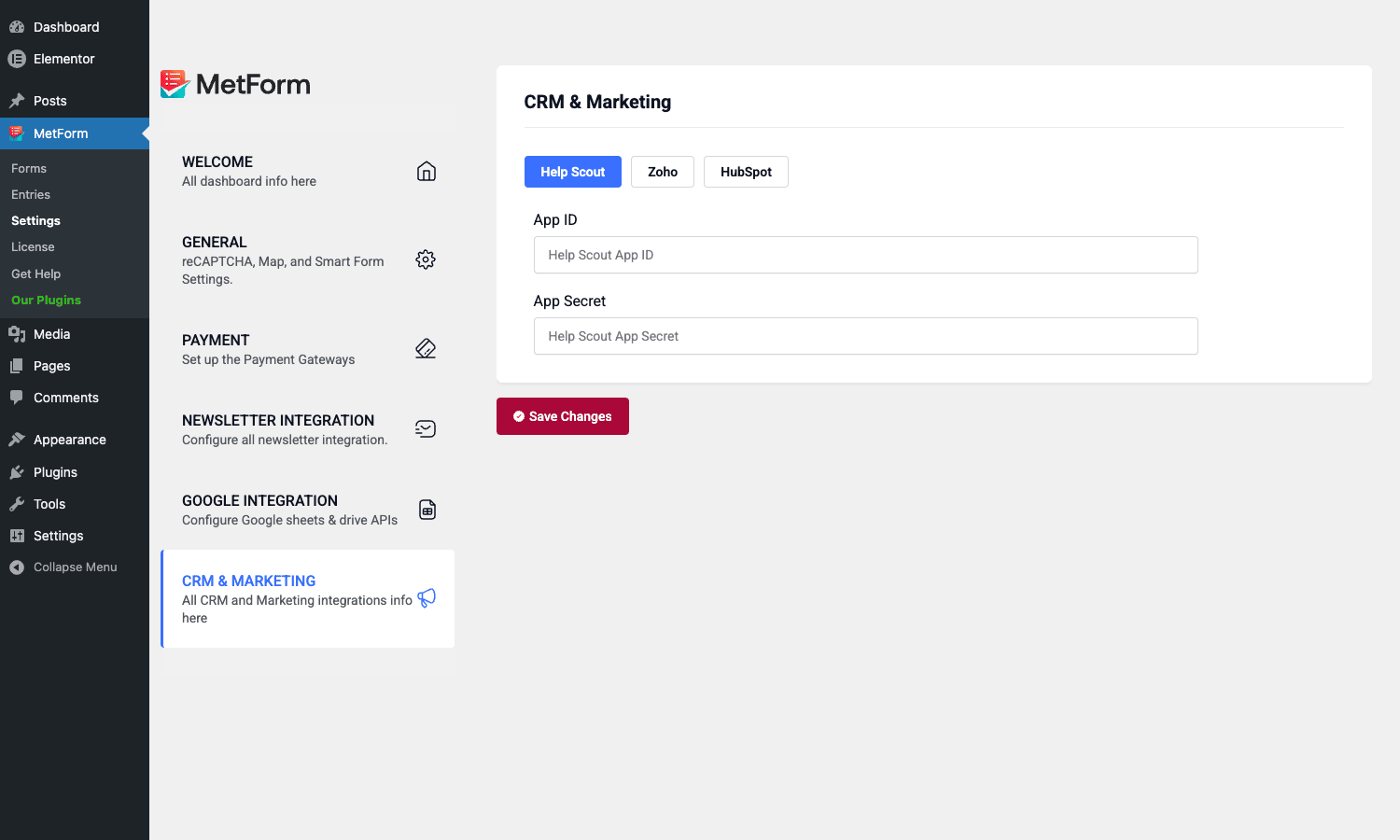The height and width of the screenshot is (840, 1400).
Task: Select the CRM & MARKETING section
Action: coord(308,598)
